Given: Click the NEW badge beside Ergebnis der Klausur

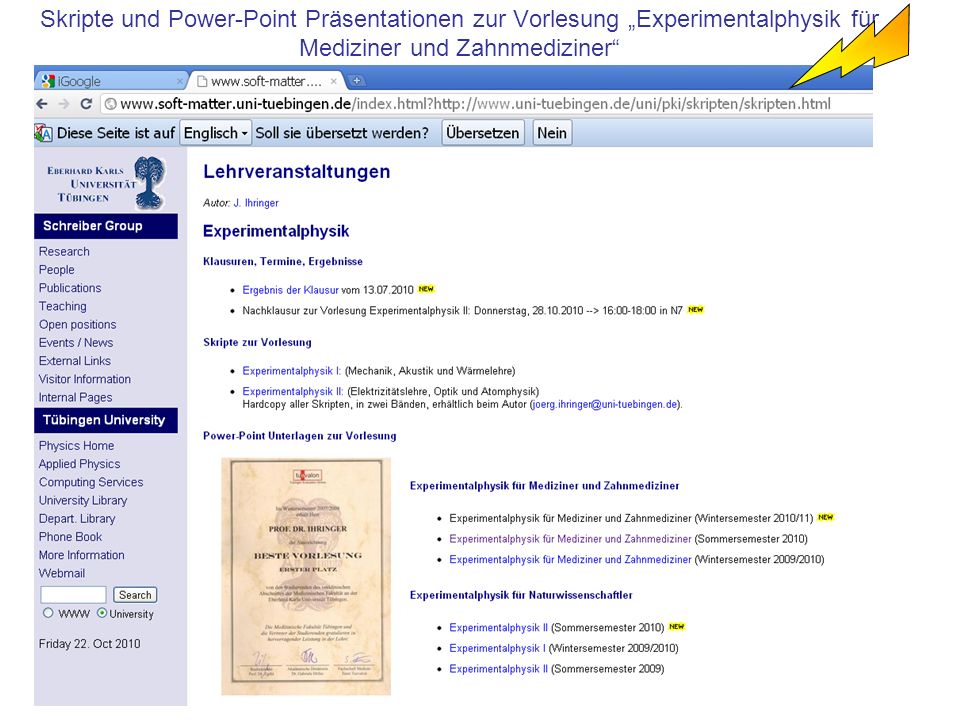Looking at the screenshot, I should pyautogui.click(x=426, y=289).
